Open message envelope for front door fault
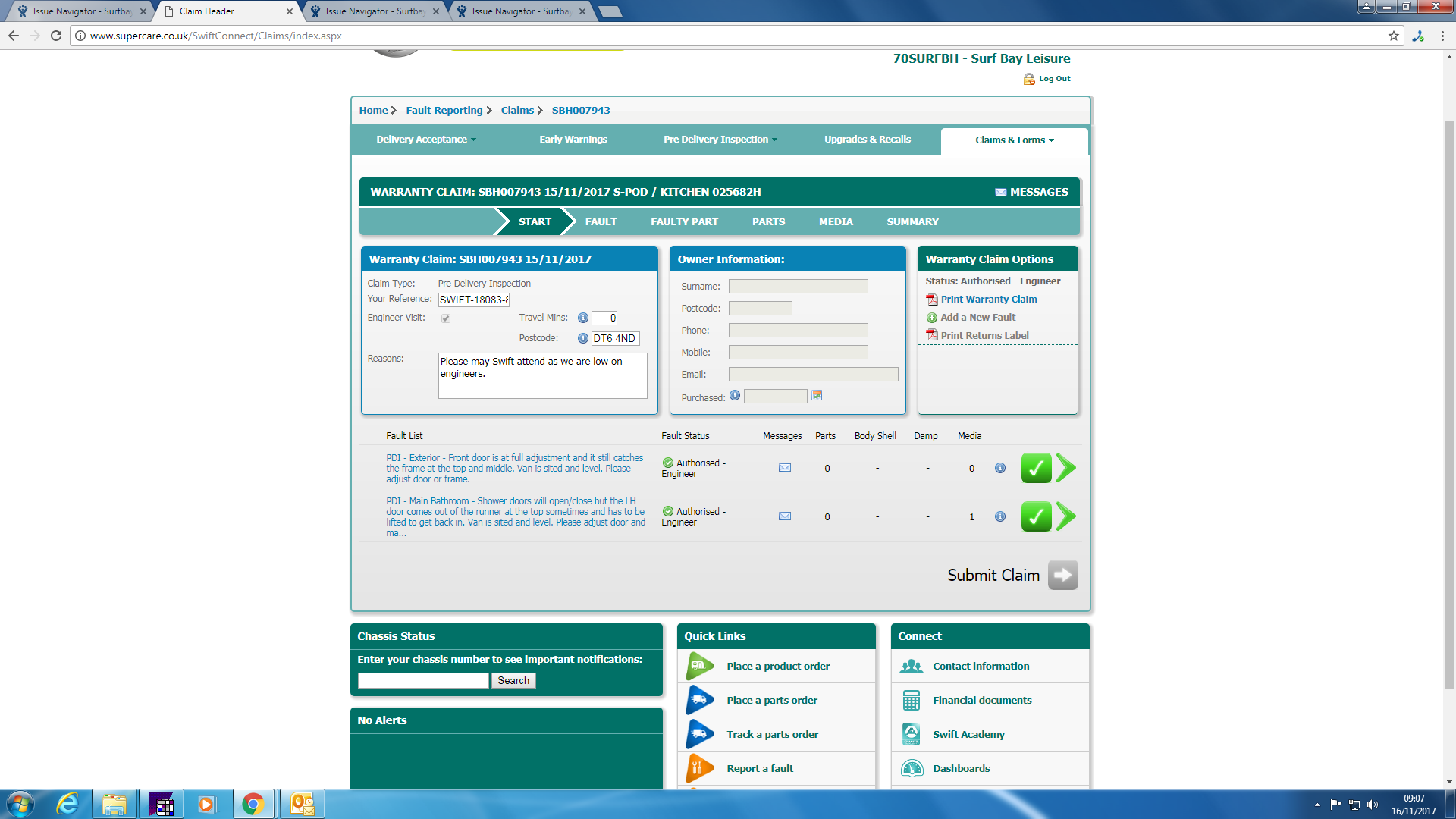The width and height of the screenshot is (1456, 819). point(785,468)
